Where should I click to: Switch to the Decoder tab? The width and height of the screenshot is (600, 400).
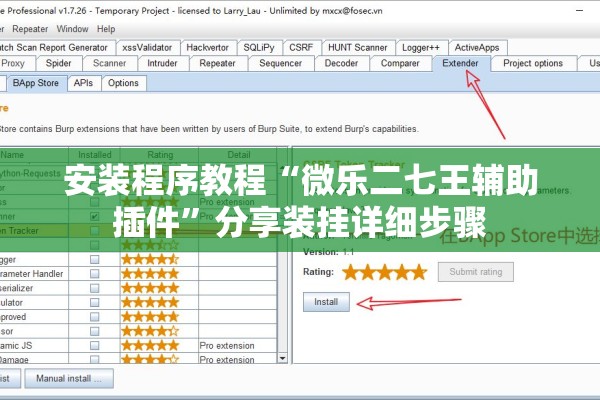point(341,63)
